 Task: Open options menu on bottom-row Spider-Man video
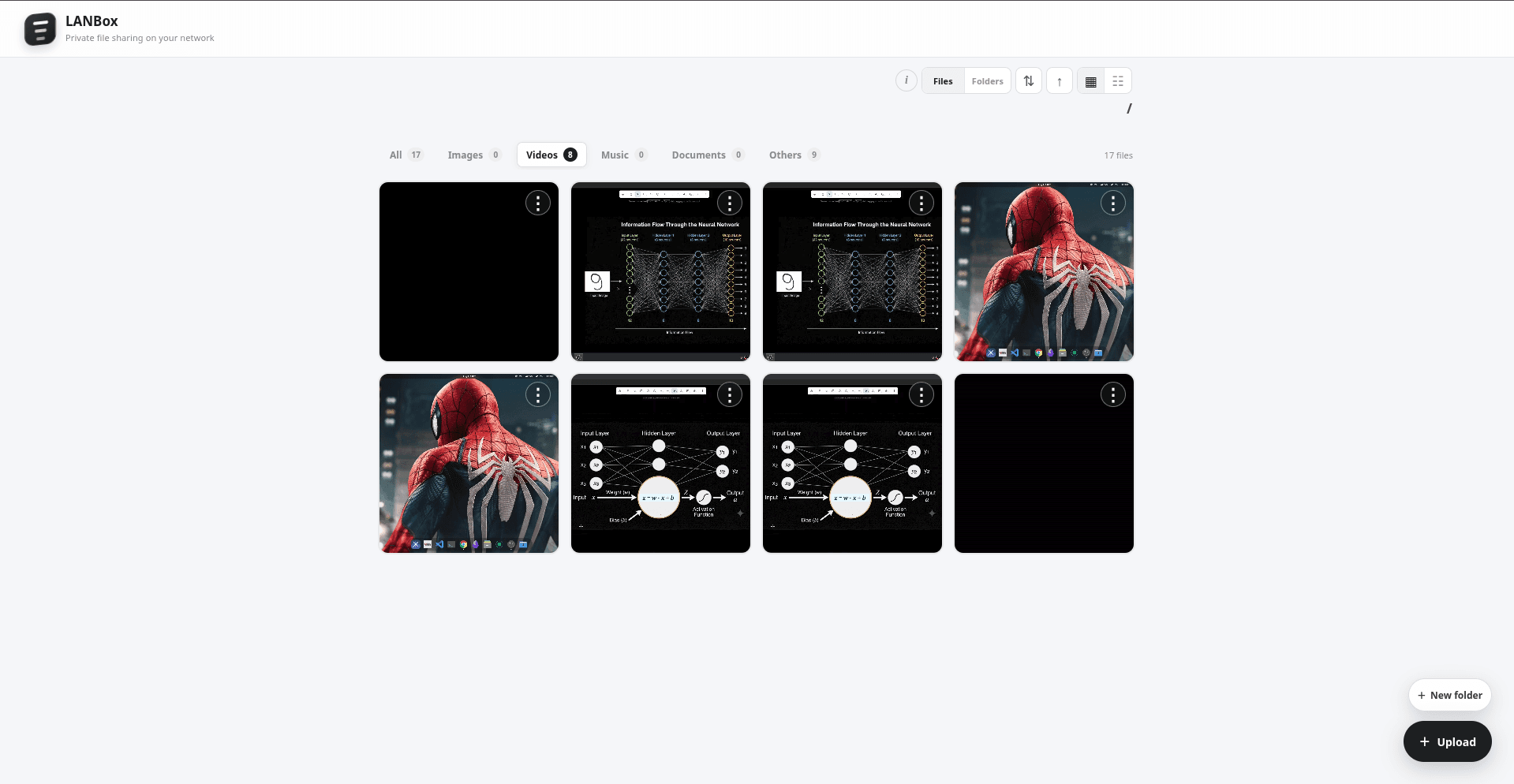(538, 395)
